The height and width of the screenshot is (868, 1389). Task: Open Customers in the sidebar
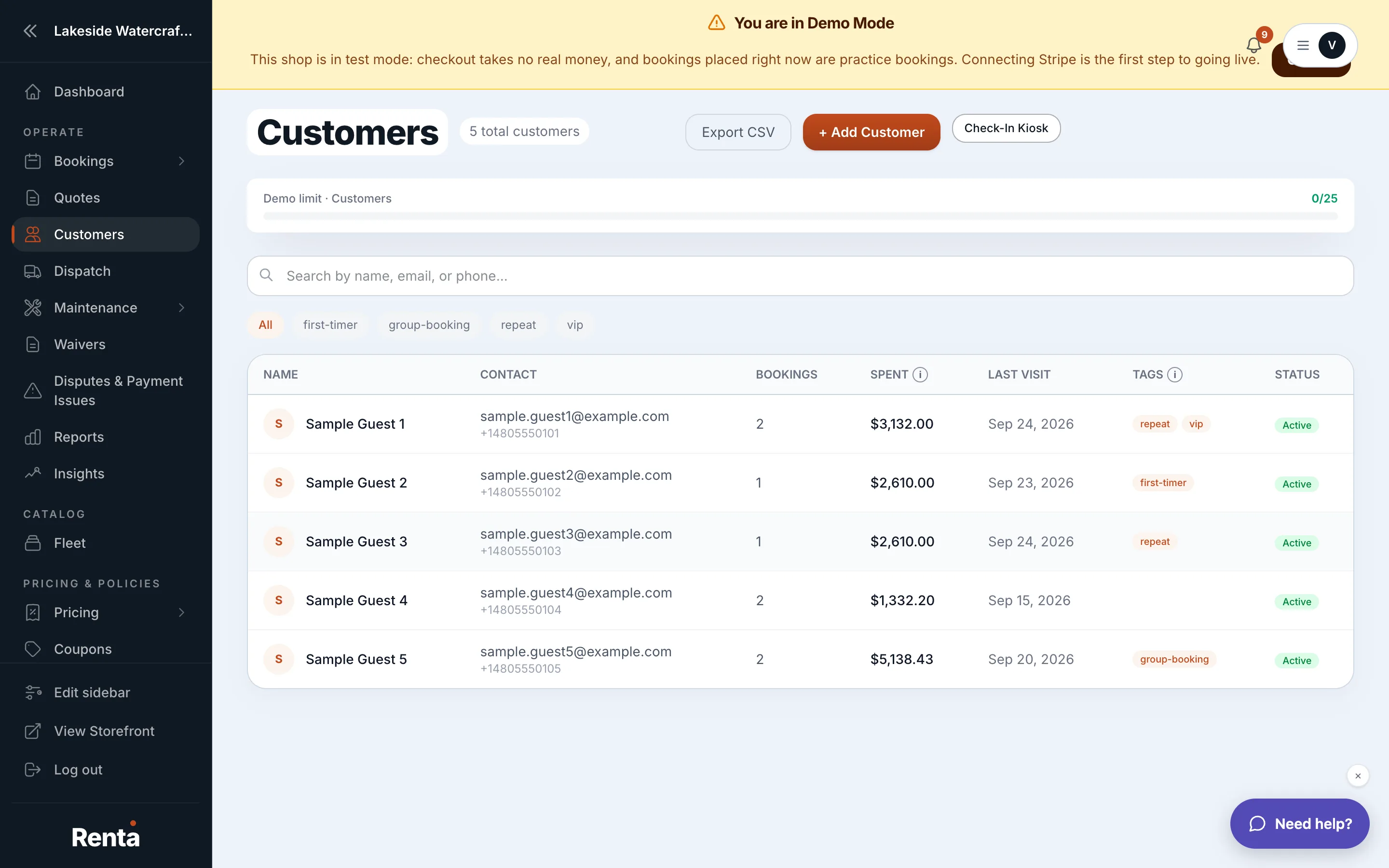point(106,234)
